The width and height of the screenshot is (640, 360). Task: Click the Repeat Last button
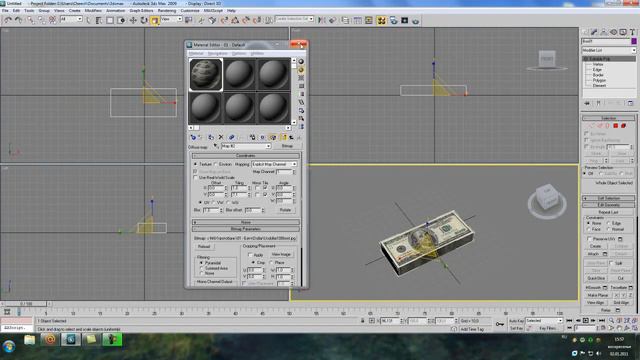point(608,212)
